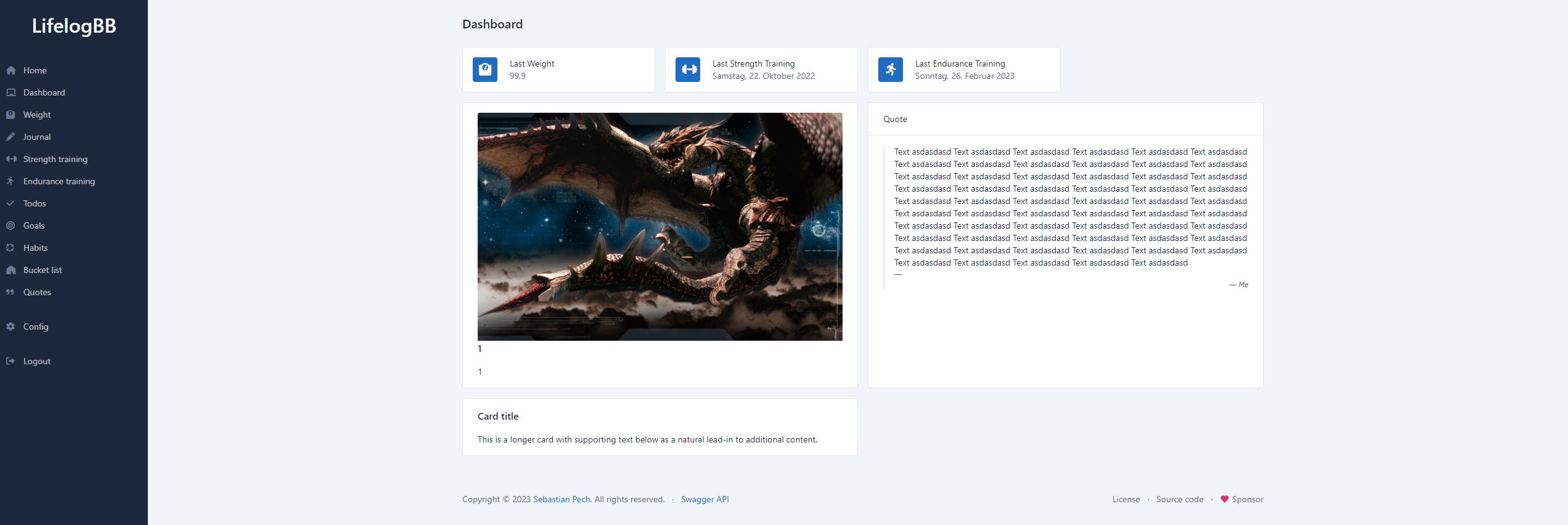Click the red '1' title below image
Image resolution: width=1568 pixels, height=525 pixels.
(x=480, y=349)
